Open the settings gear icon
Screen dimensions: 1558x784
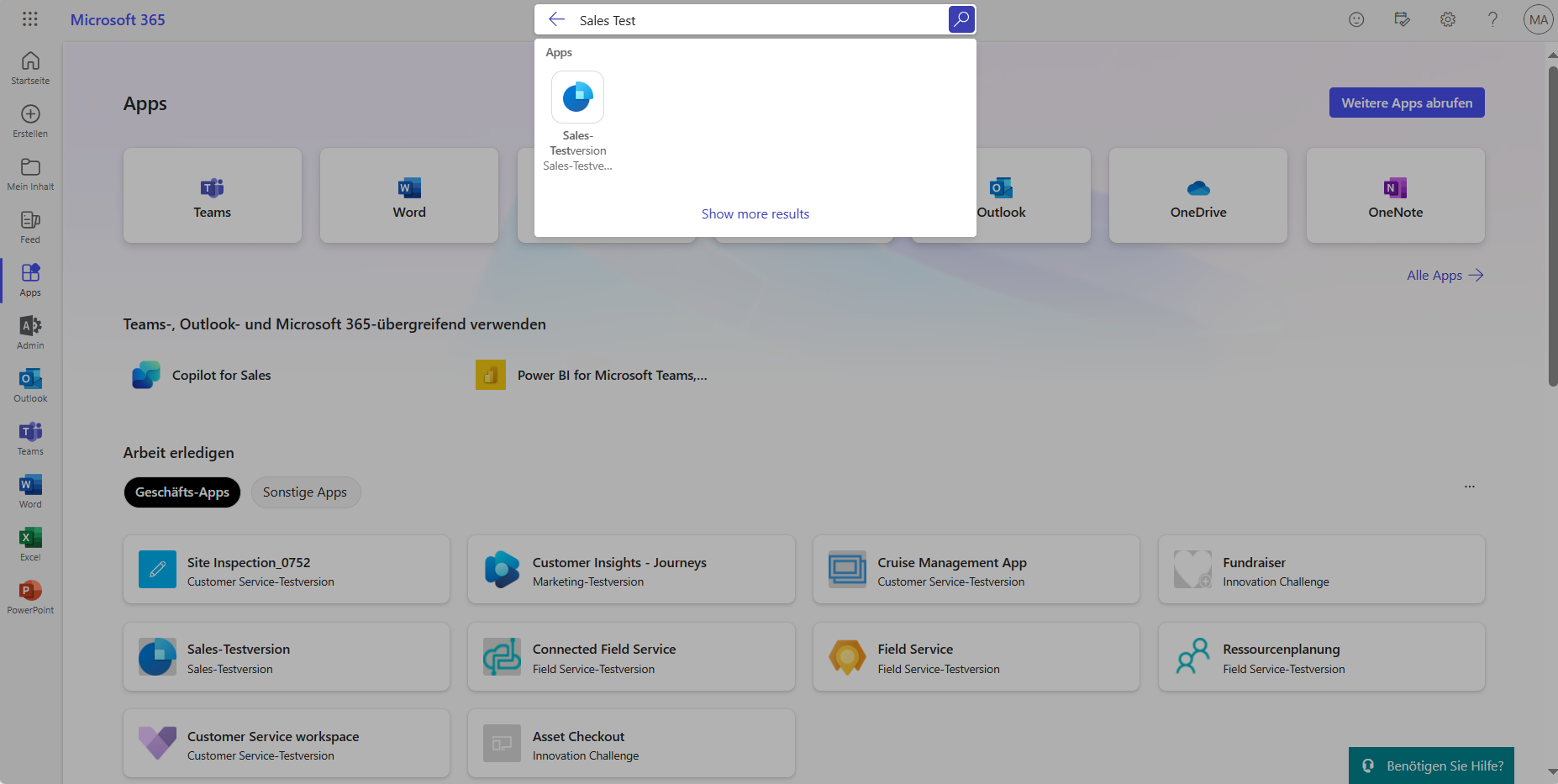(x=1447, y=19)
